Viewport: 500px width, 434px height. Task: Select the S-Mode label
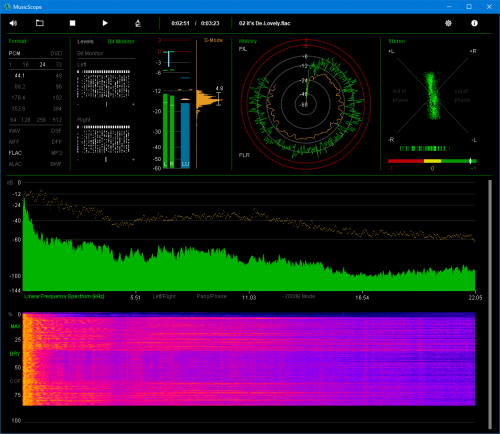(x=213, y=40)
